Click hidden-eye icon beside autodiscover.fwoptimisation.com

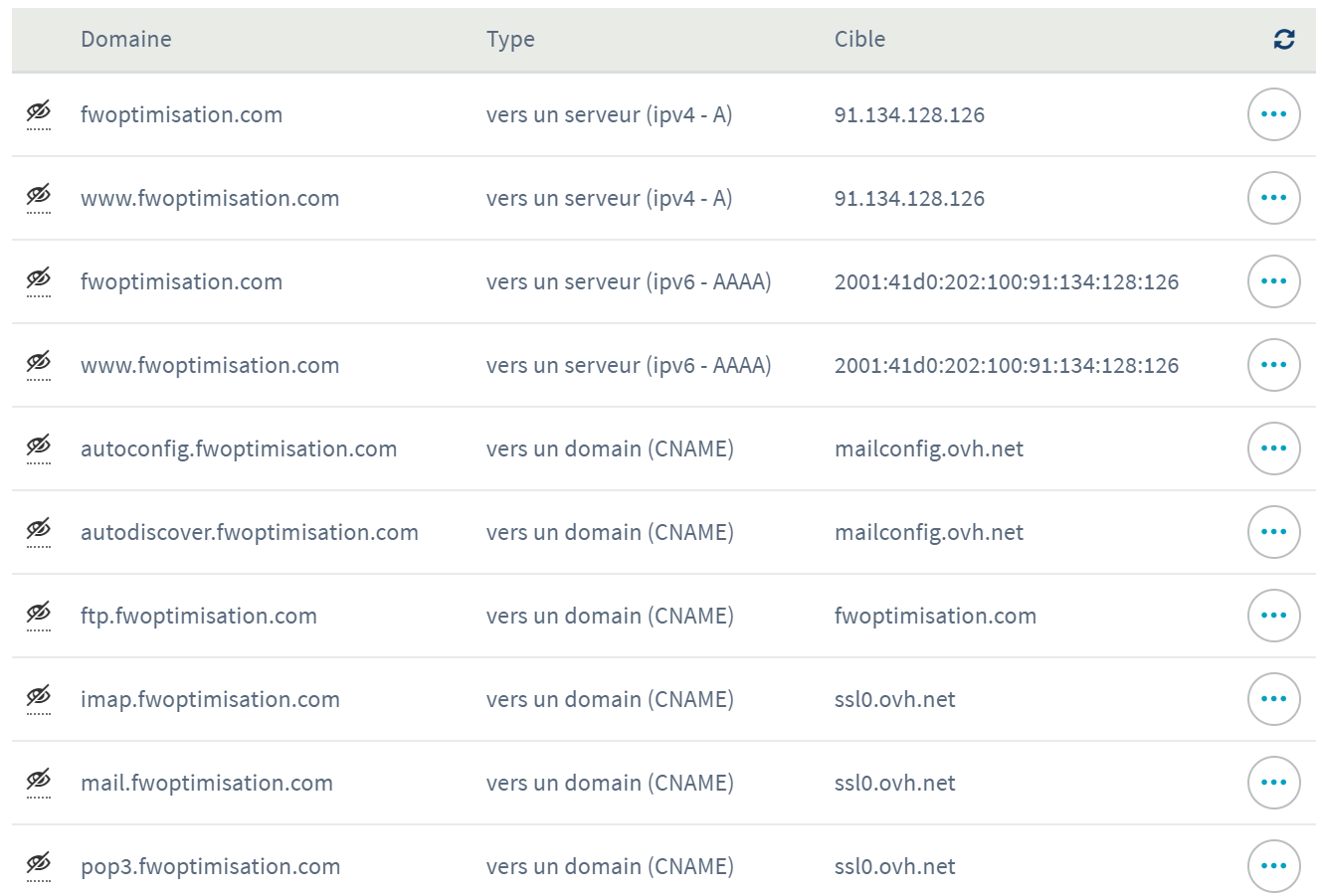pyautogui.click(x=39, y=530)
